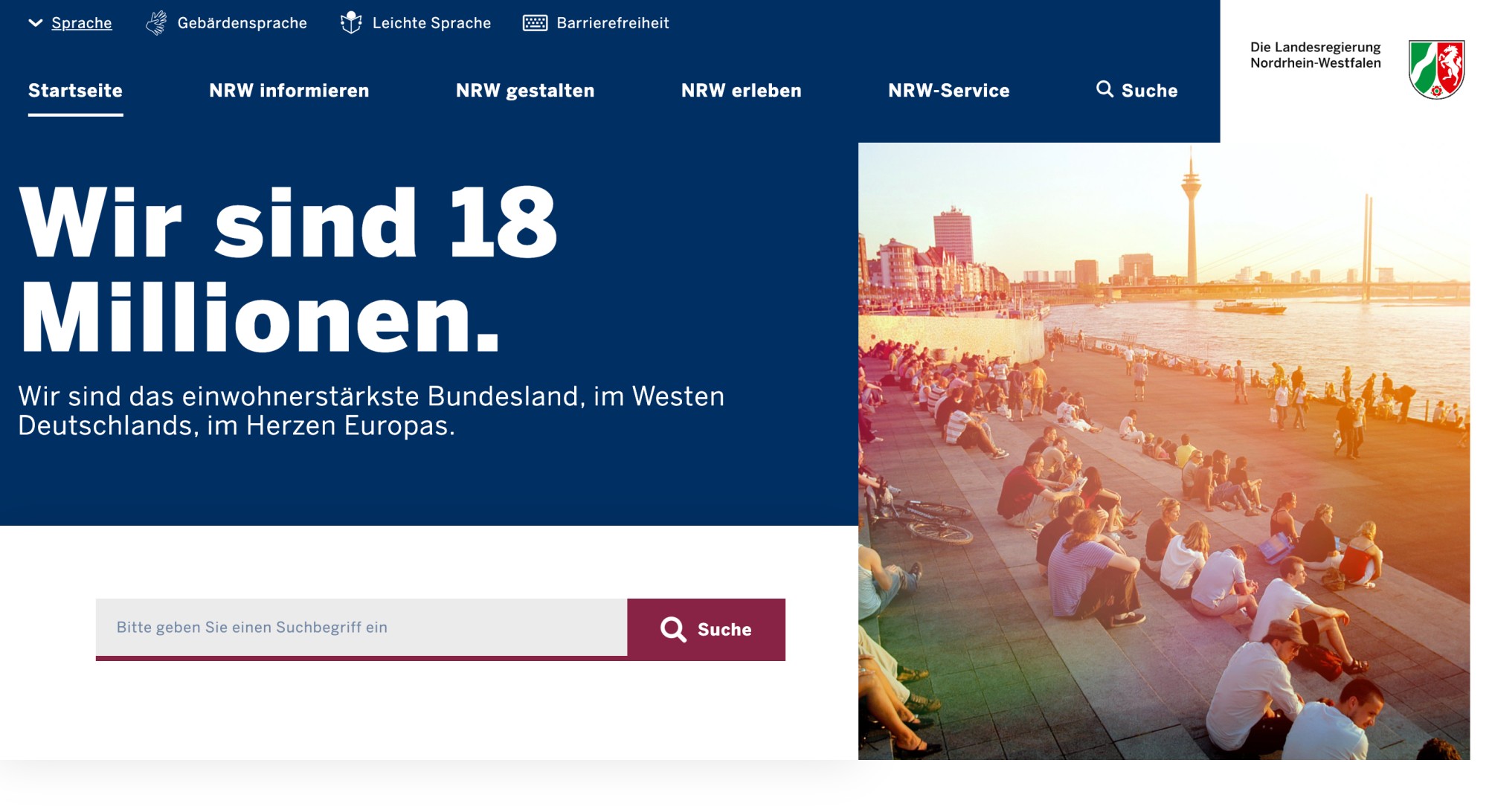Open the NRW informieren menu
This screenshot has height=812, width=1492.
(x=289, y=91)
